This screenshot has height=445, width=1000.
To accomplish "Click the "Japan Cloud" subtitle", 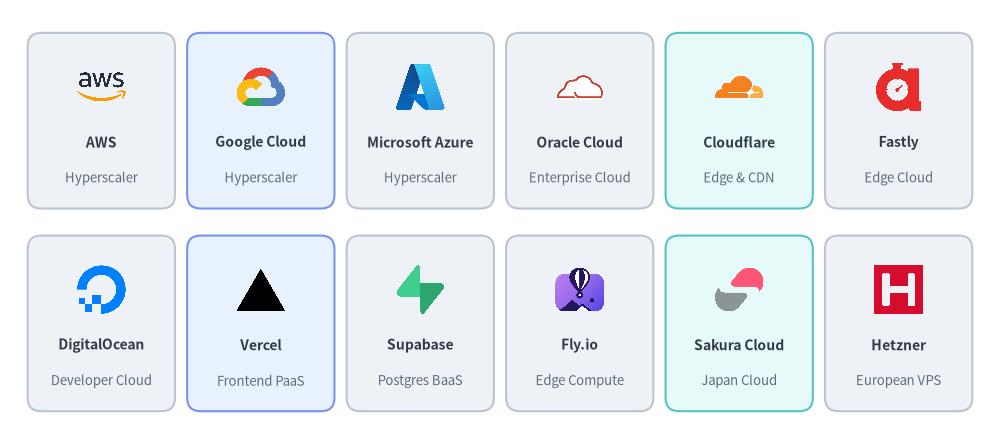I will [x=739, y=380].
